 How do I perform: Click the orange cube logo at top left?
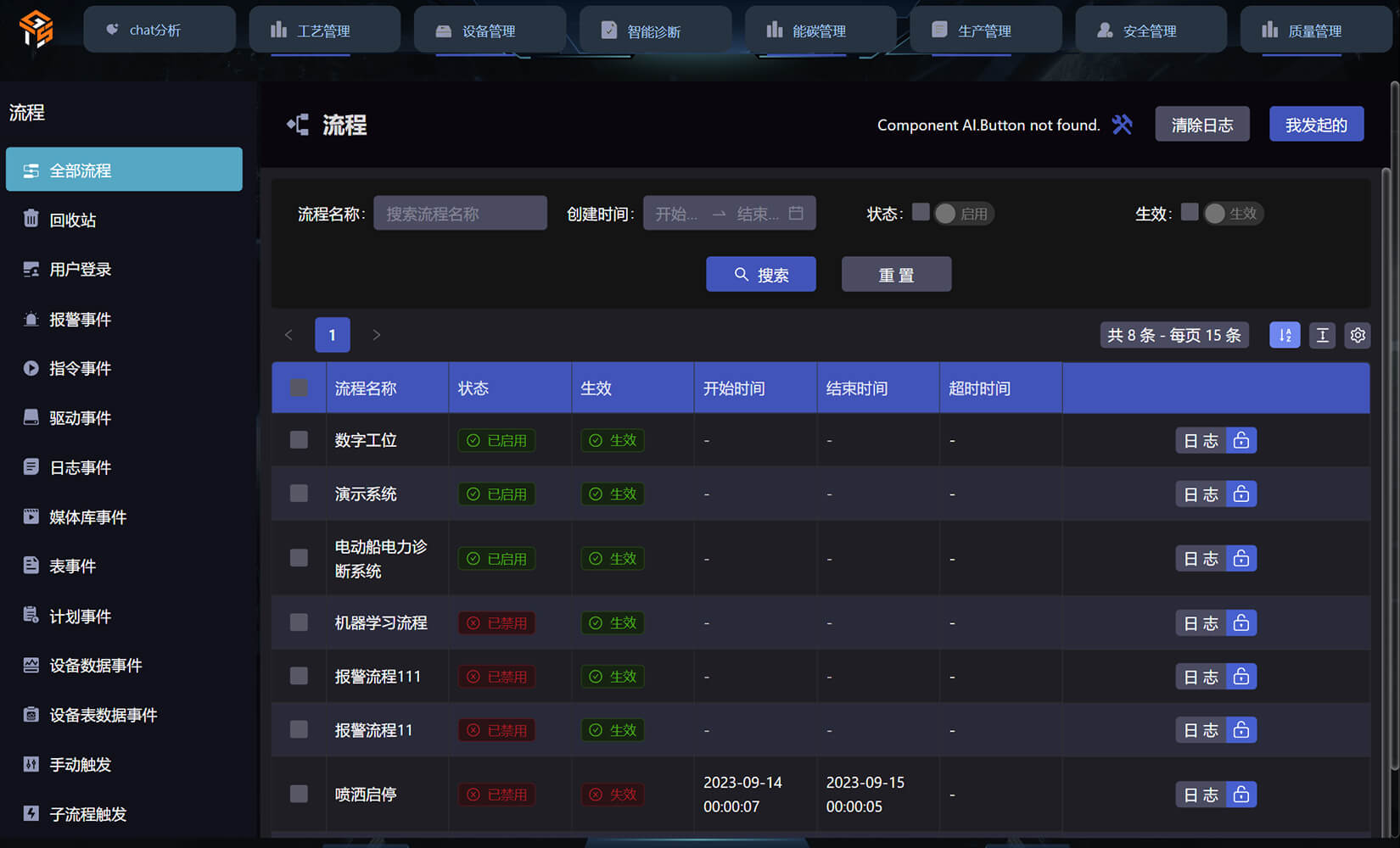tap(36, 30)
